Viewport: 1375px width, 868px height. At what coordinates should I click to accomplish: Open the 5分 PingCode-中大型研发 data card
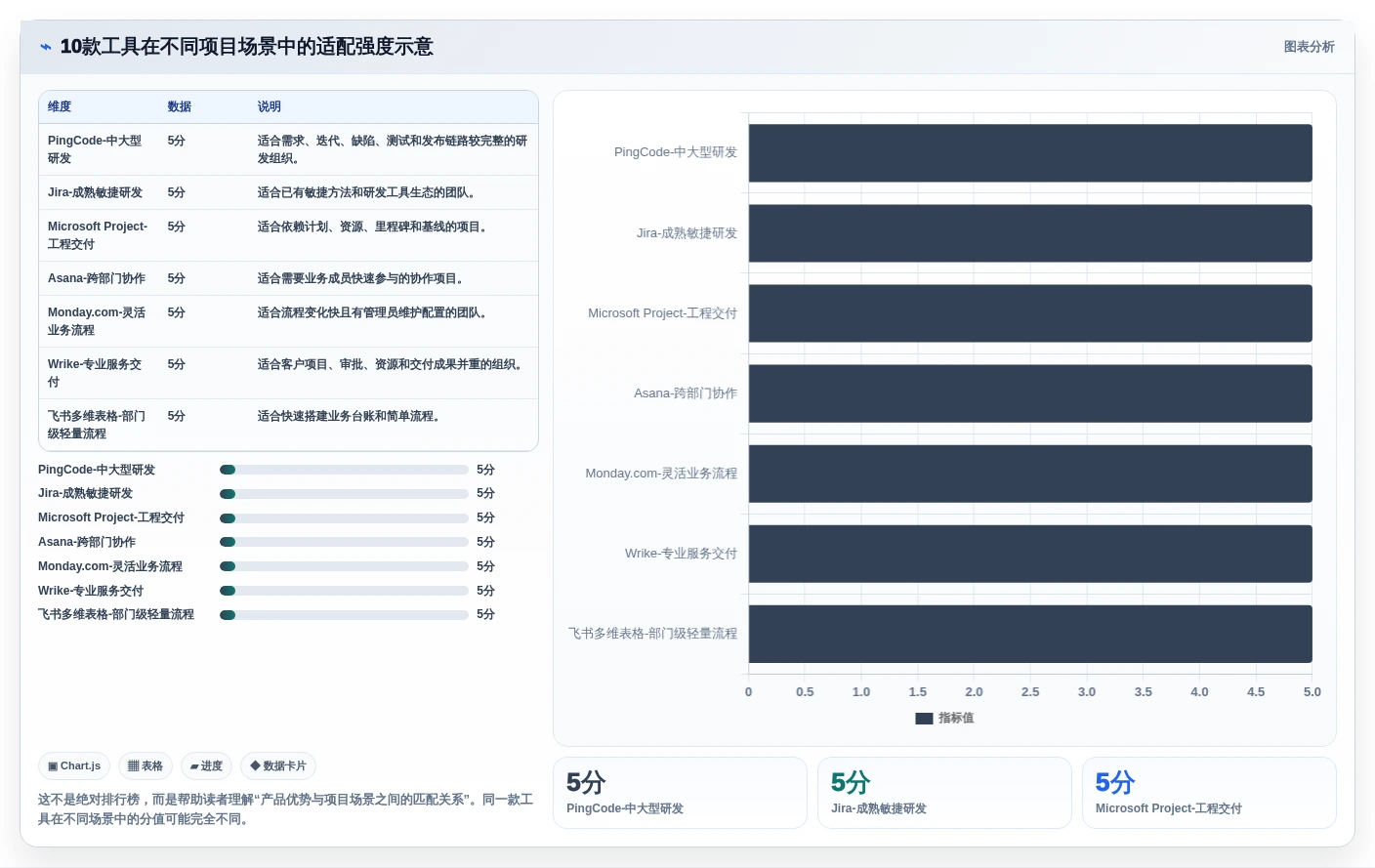click(680, 793)
